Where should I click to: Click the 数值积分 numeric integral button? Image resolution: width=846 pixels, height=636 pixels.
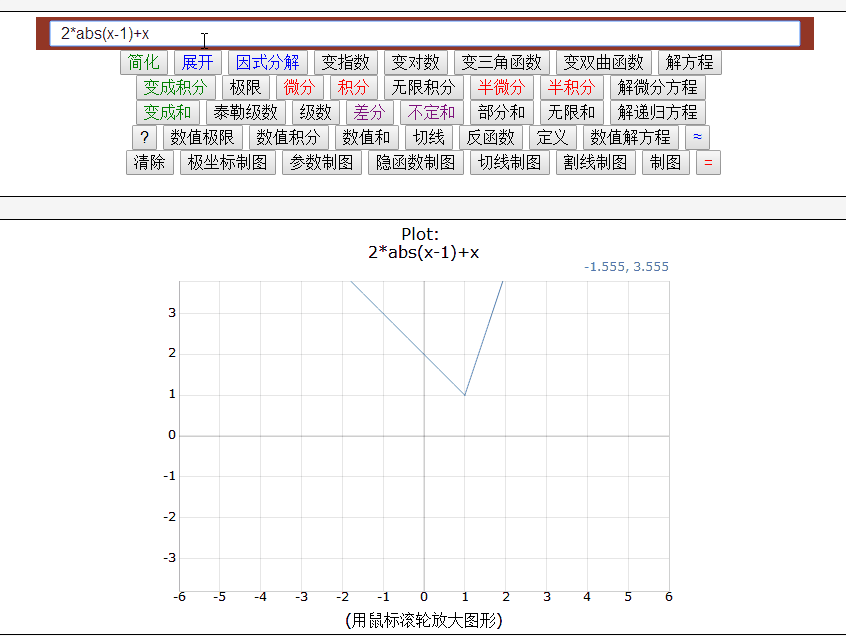[x=289, y=138]
